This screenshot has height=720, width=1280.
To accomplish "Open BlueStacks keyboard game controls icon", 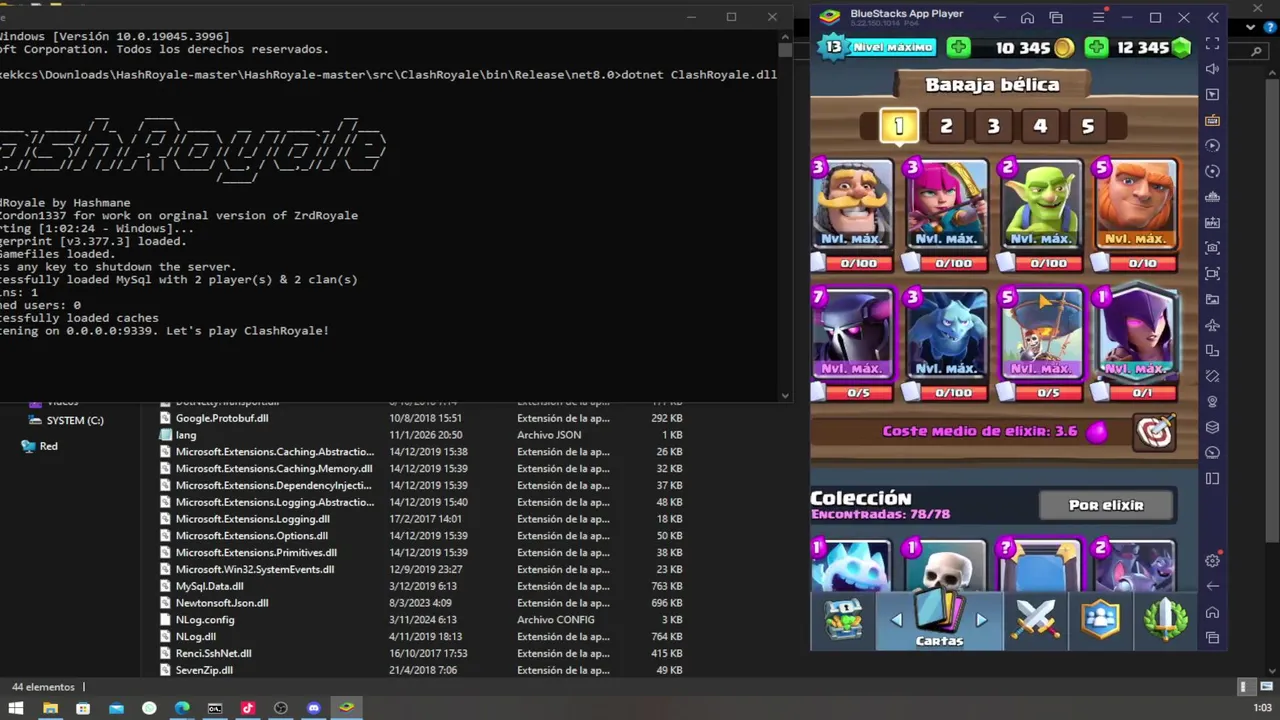I will tap(1212, 121).
